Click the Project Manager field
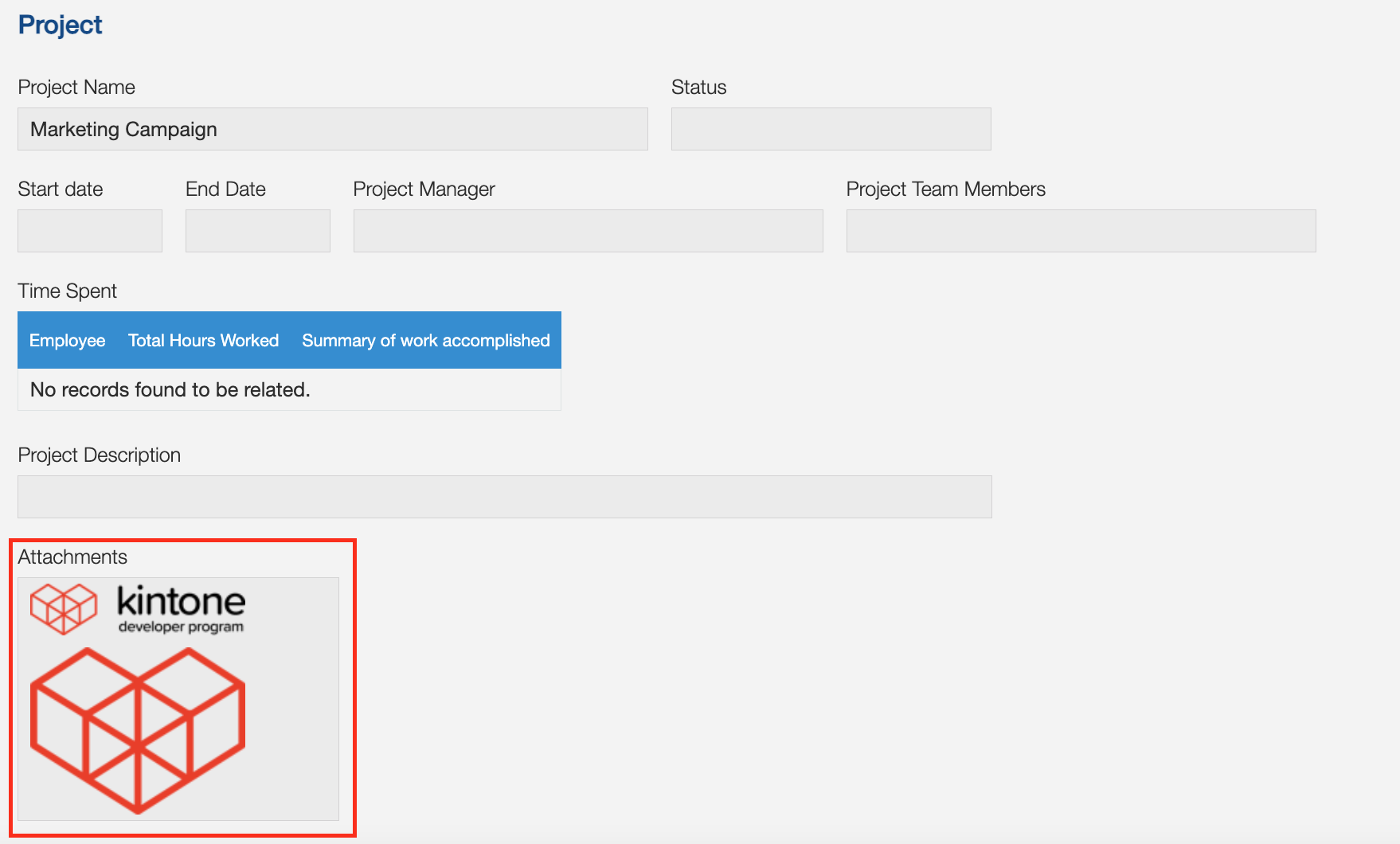The height and width of the screenshot is (844, 1400). tap(588, 230)
